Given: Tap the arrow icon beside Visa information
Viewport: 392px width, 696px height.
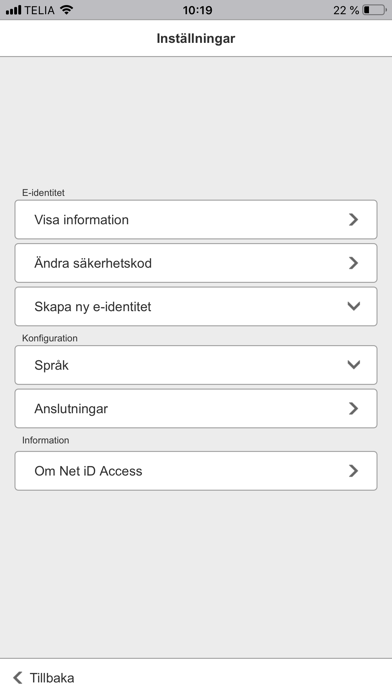Looking at the screenshot, I should click(353, 219).
